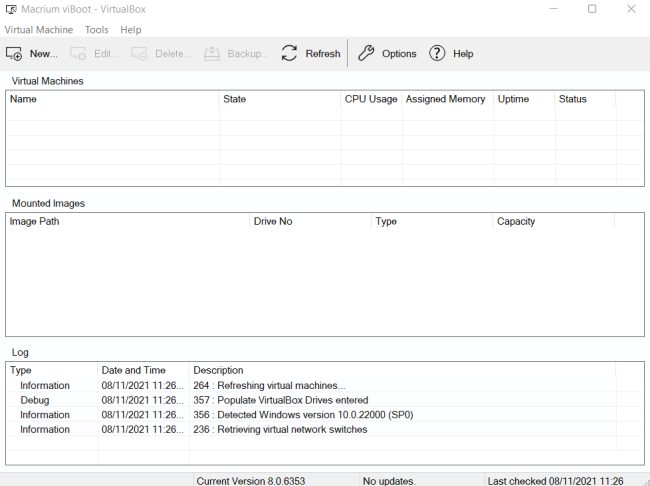Click the New virtual machine icon
Screen dimensions: 650x486
click(14, 54)
